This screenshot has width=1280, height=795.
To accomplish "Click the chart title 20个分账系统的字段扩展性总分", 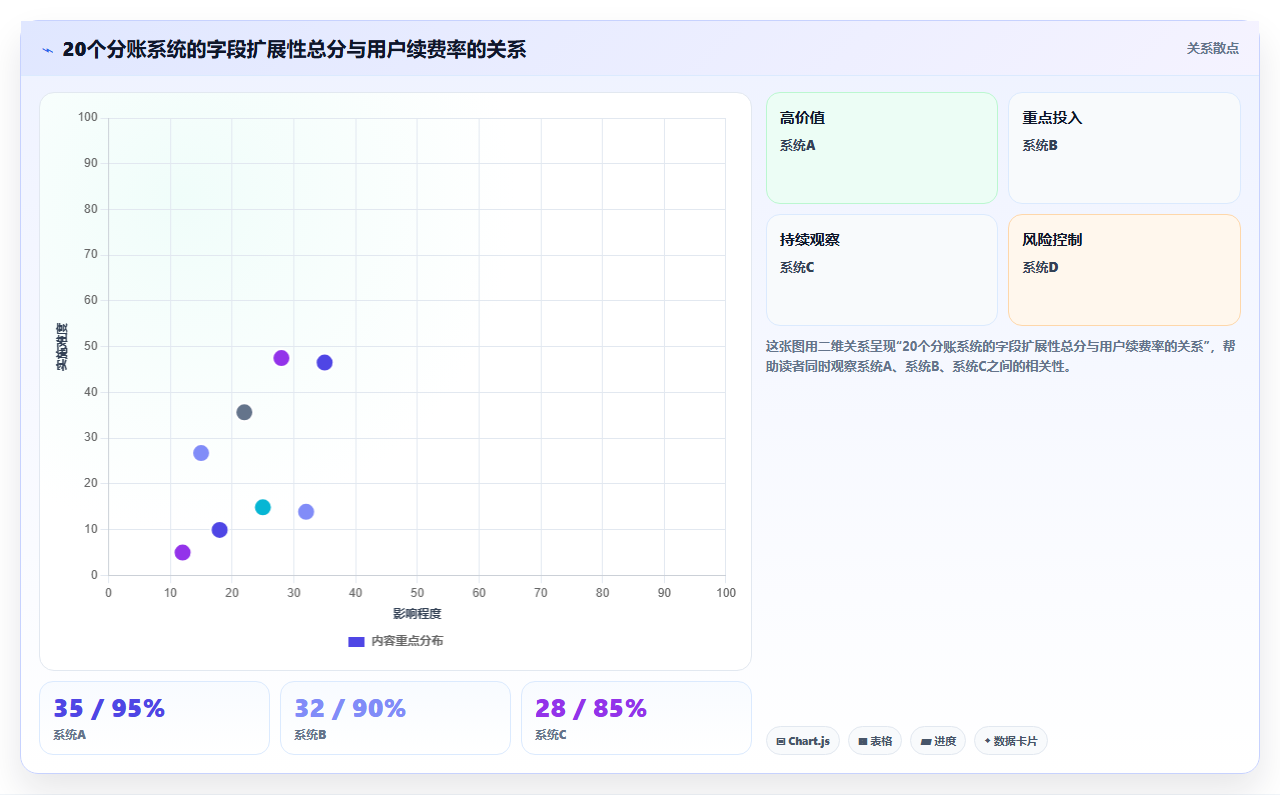I will pos(294,49).
